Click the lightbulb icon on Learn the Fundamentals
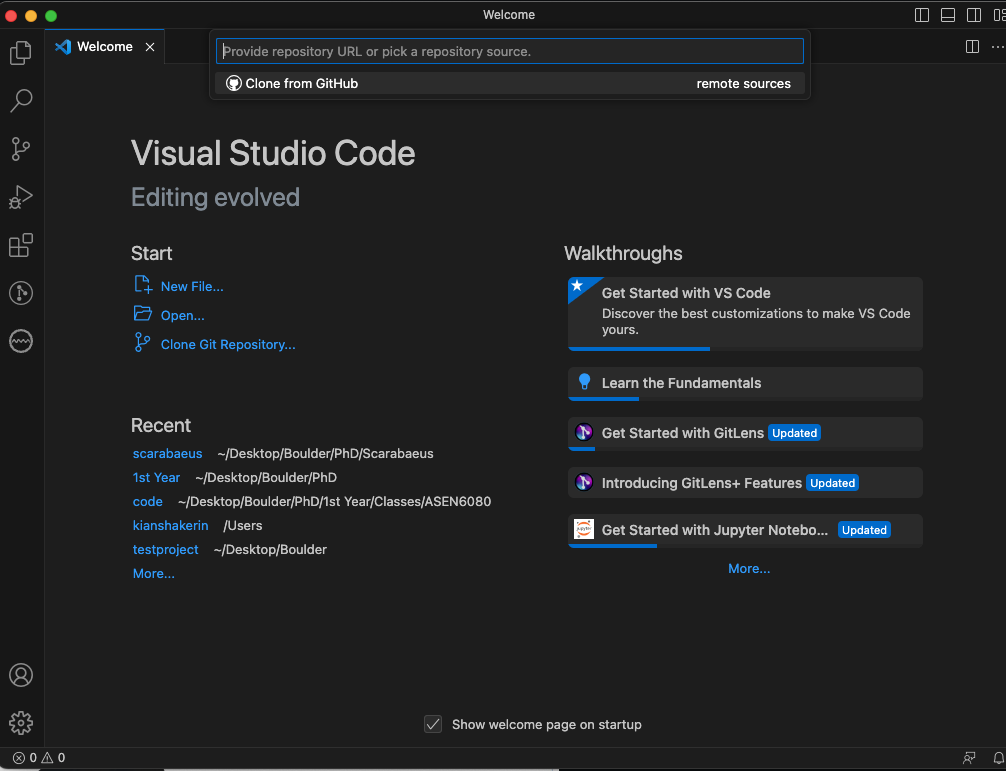 (584, 382)
